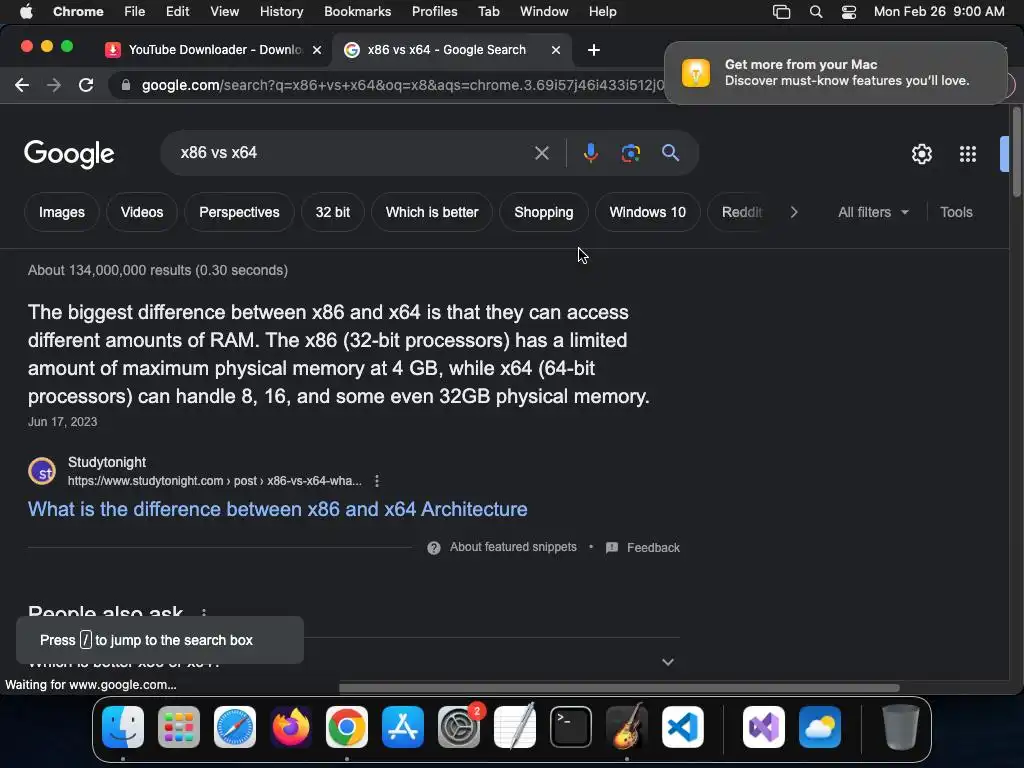Image resolution: width=1024 pixels, height=768 pixels.
Task: Open Control Center in menu bar
Action: click(x=848, y=12)
